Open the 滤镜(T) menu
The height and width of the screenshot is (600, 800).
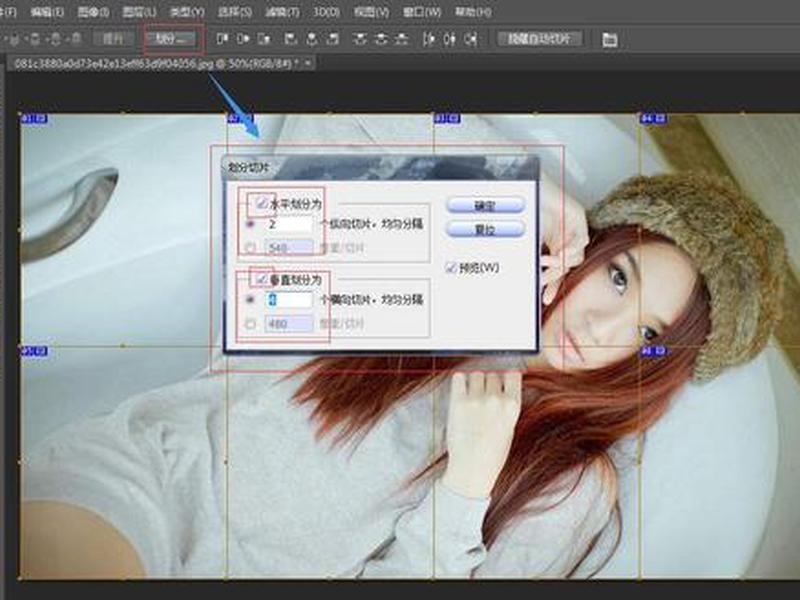pyautogui.click(x=282, y=12)
